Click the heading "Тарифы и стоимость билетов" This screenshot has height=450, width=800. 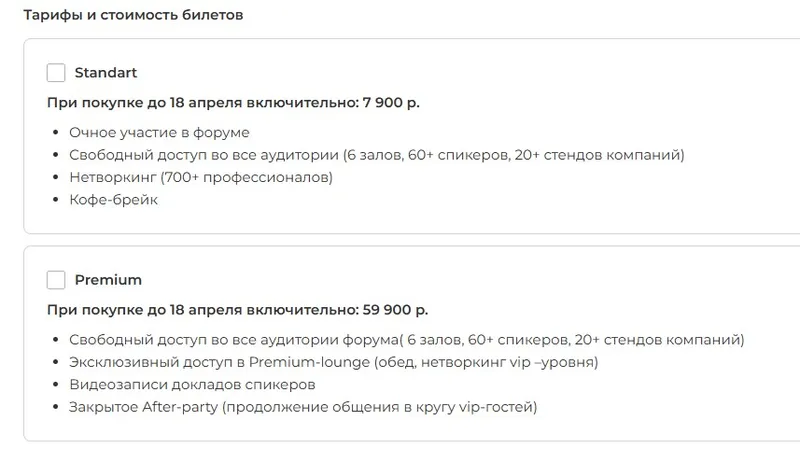click(133, 16)
